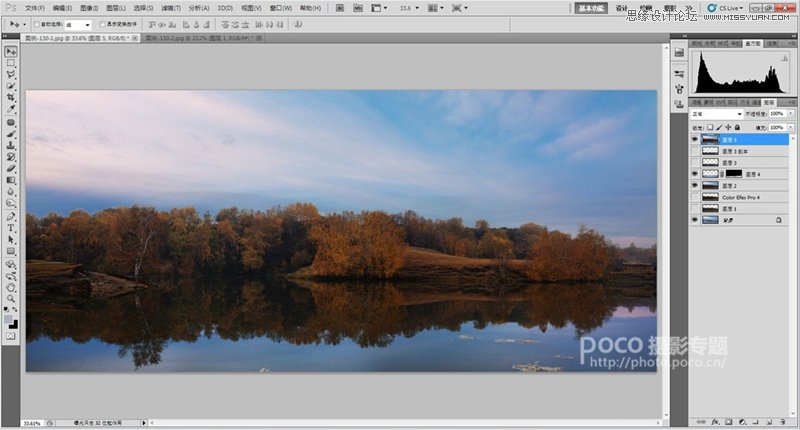800x430 pixels.
Task: Hide layer 4 with the mask
Action: point(694,174)
